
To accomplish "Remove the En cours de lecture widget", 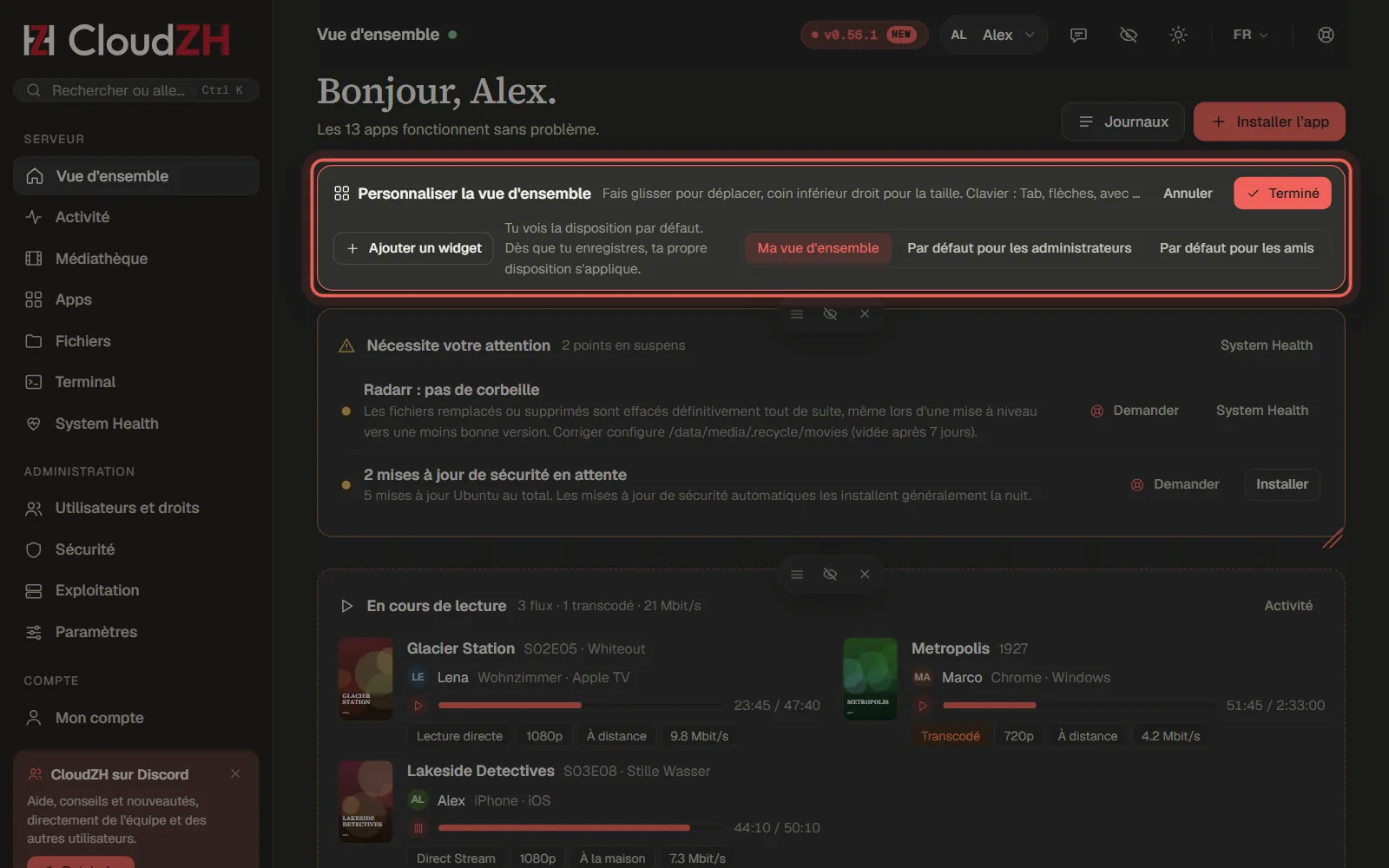I will pos(865,575).
